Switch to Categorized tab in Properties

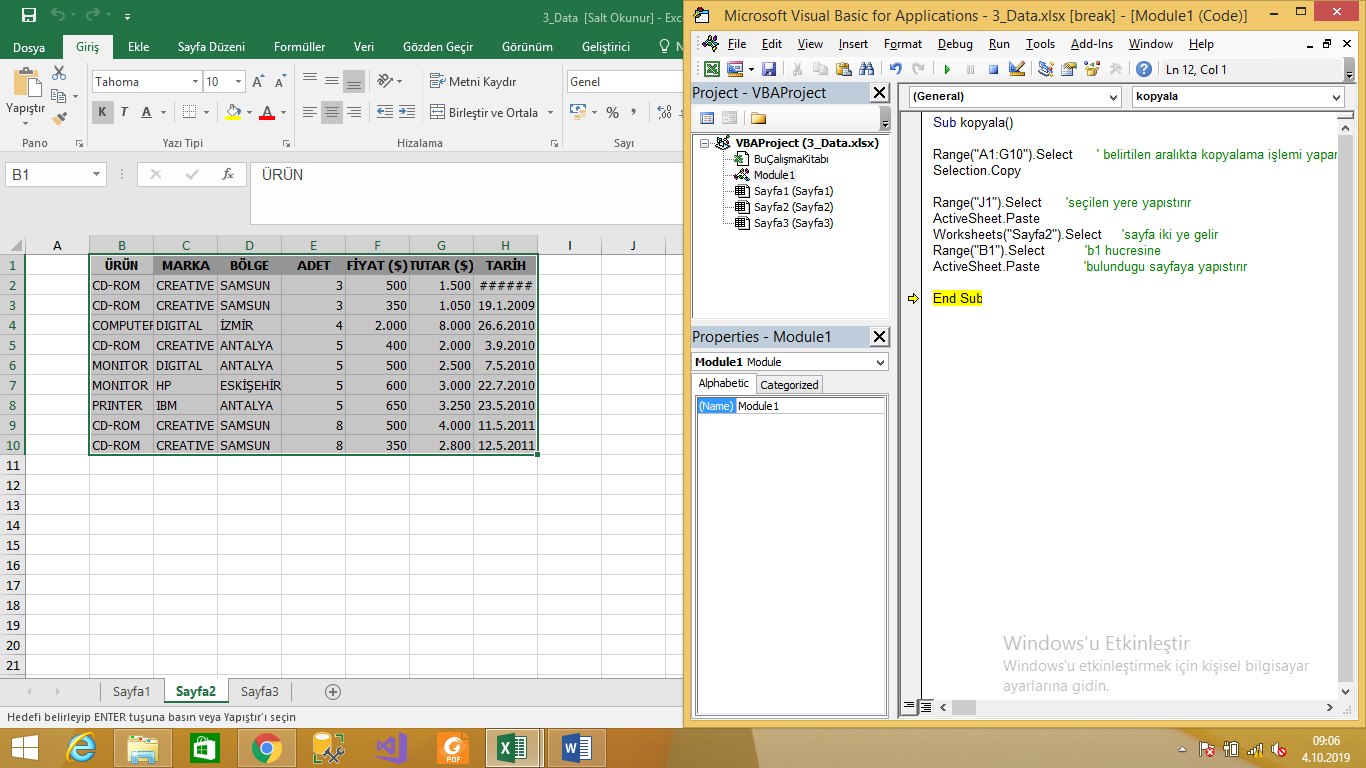click(x=789, y=384)
